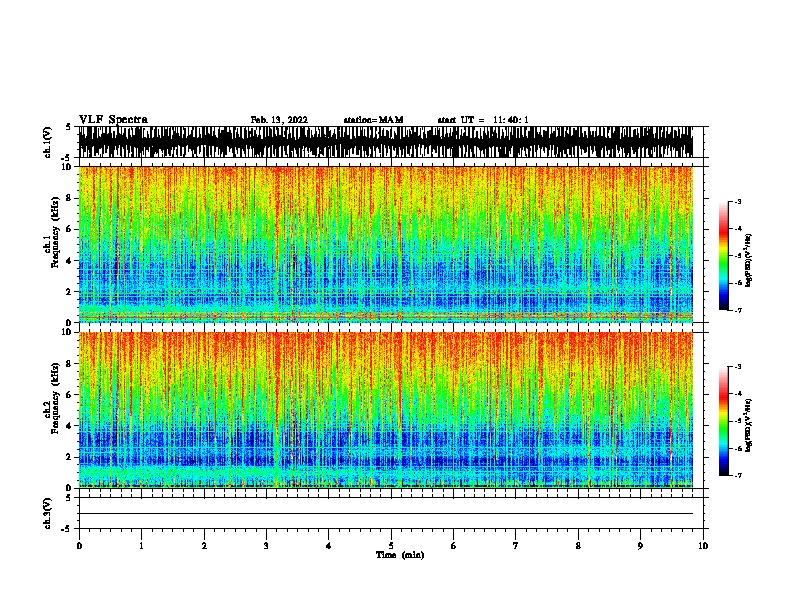Click the '8' kHz tick on ch.1 axis
792x612 pixels.
pos(70,198)
